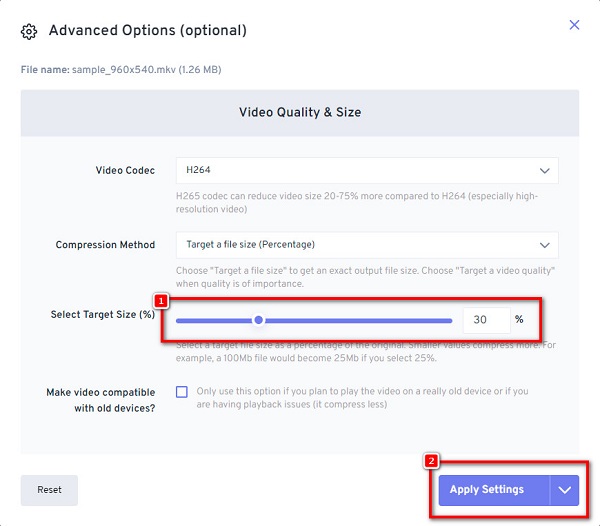Viewport: 600px width, 526px height.
Task: Click the Reset button
Action: click(49, 490)
